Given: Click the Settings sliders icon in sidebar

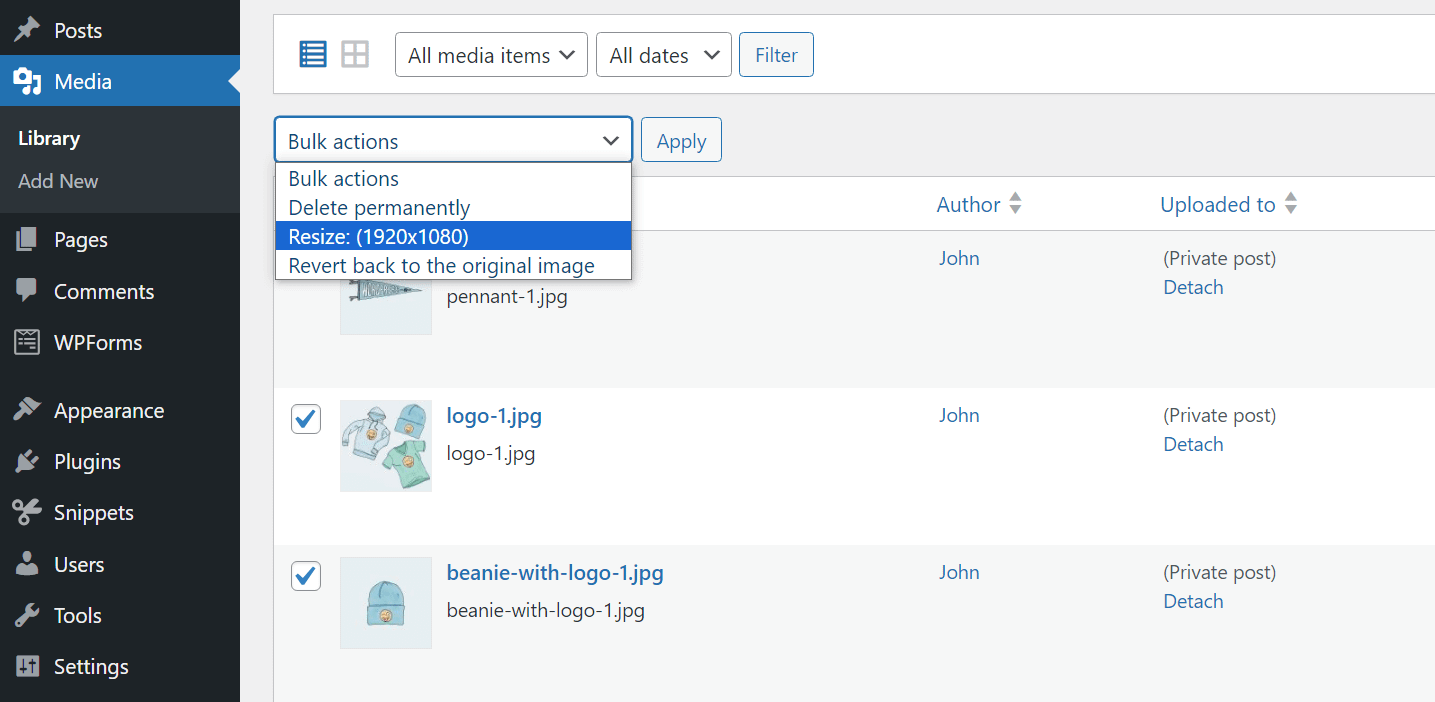Looking at the screenshot, I should click(x=27, y=666).
